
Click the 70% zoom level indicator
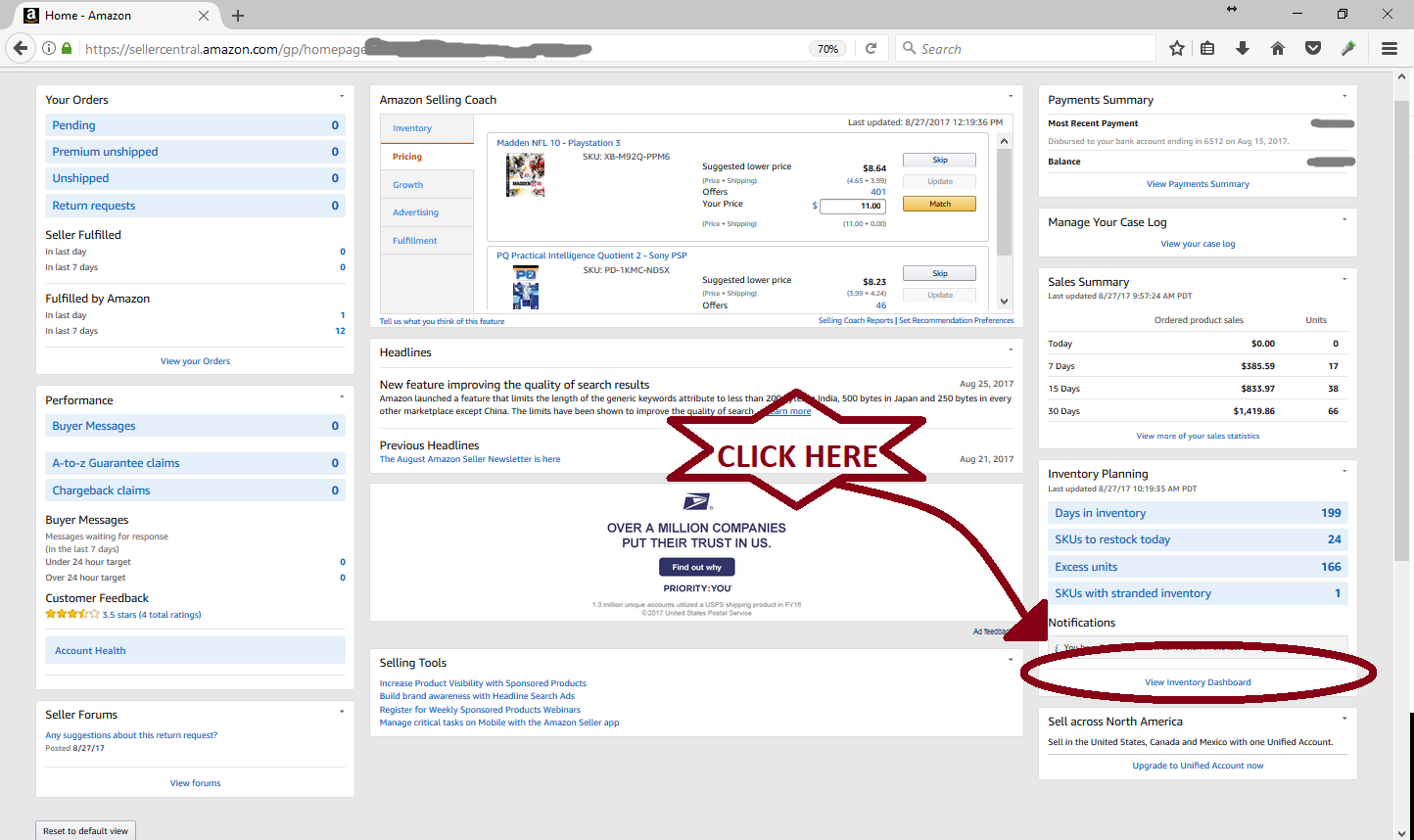point(828,48)
